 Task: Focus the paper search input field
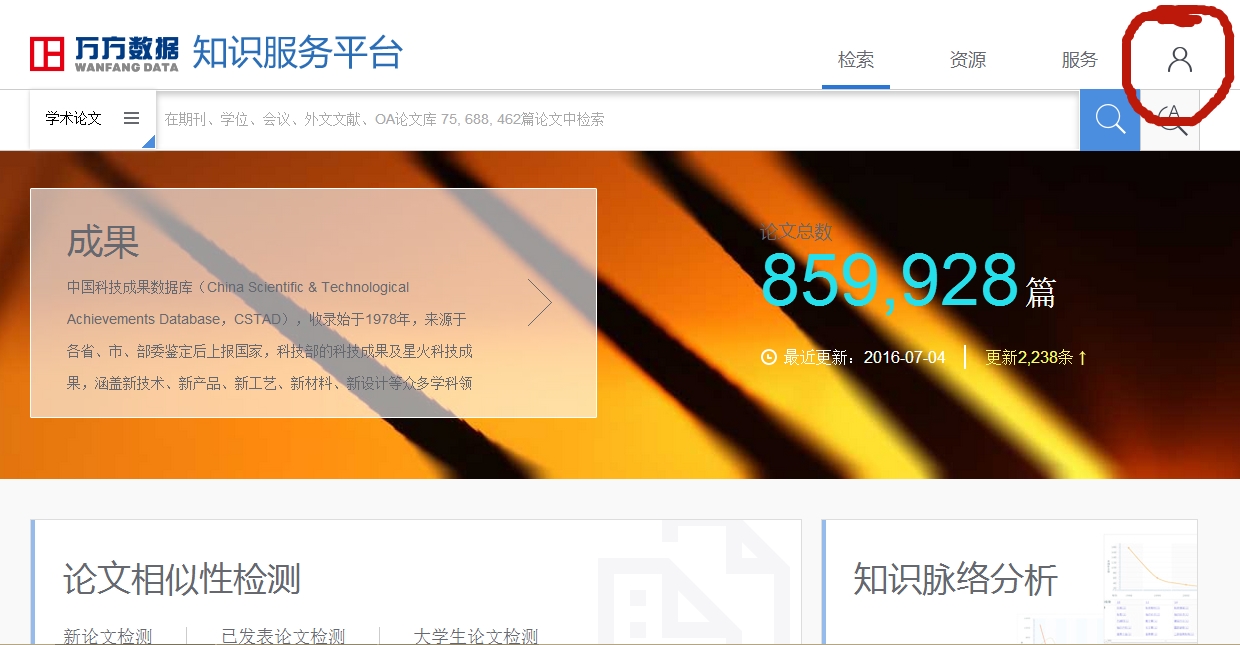pos(618,119)
